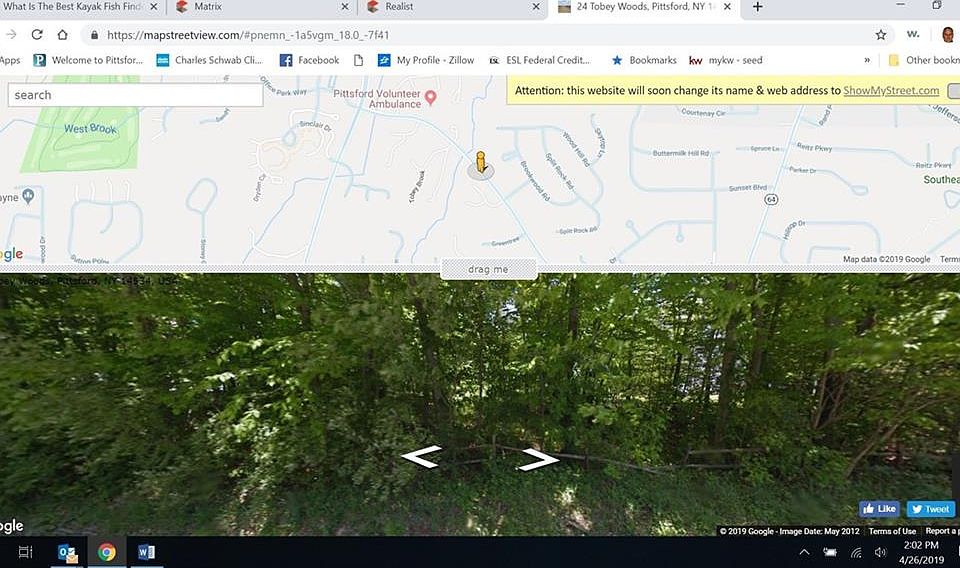This screenshot has height=568, width=960.
Task: Open new browser tab with plus button
Action: pyautogui.click(x=757, y=7)
